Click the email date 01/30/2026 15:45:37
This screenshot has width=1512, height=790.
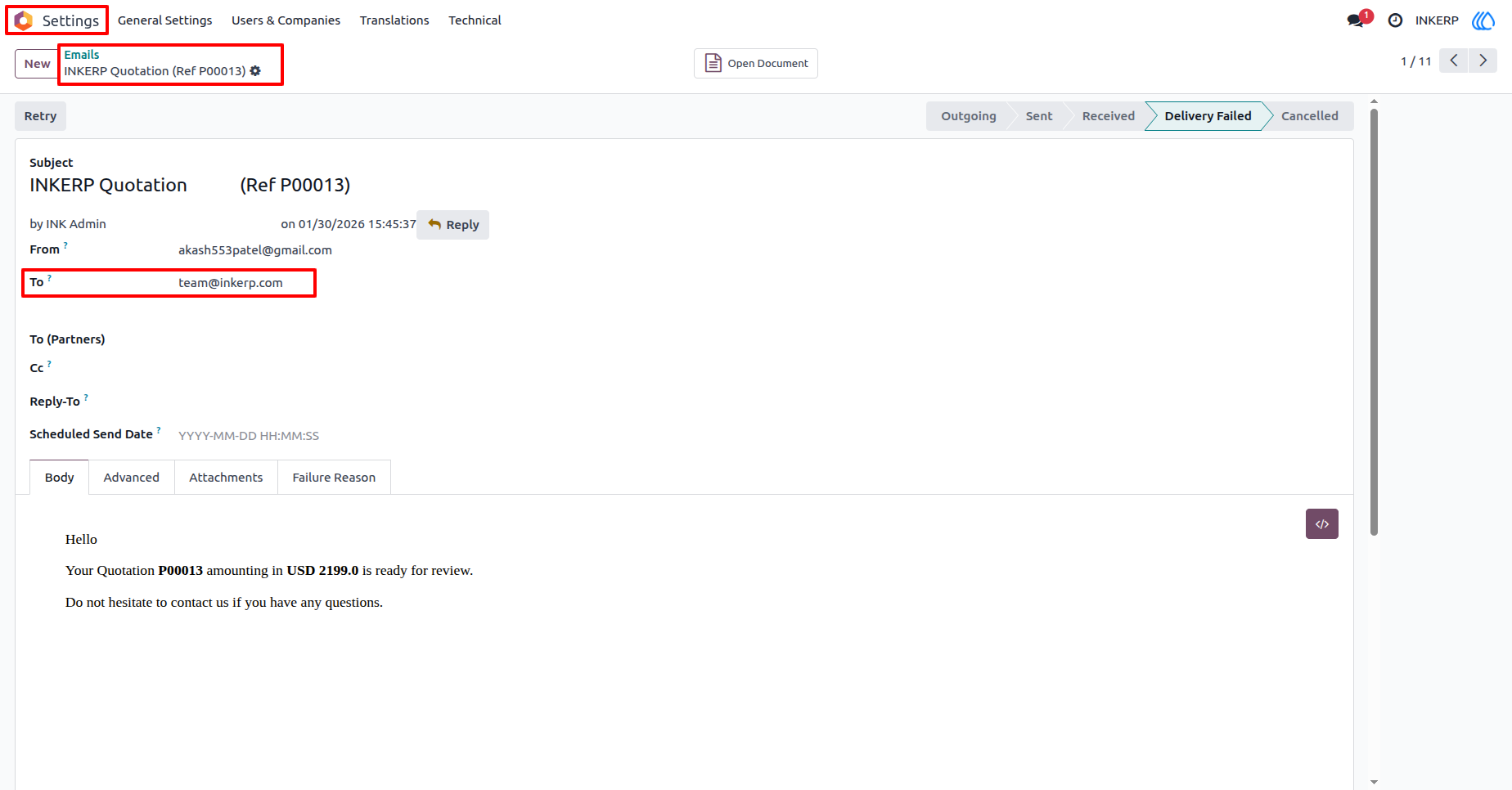[x=357, y=224]
